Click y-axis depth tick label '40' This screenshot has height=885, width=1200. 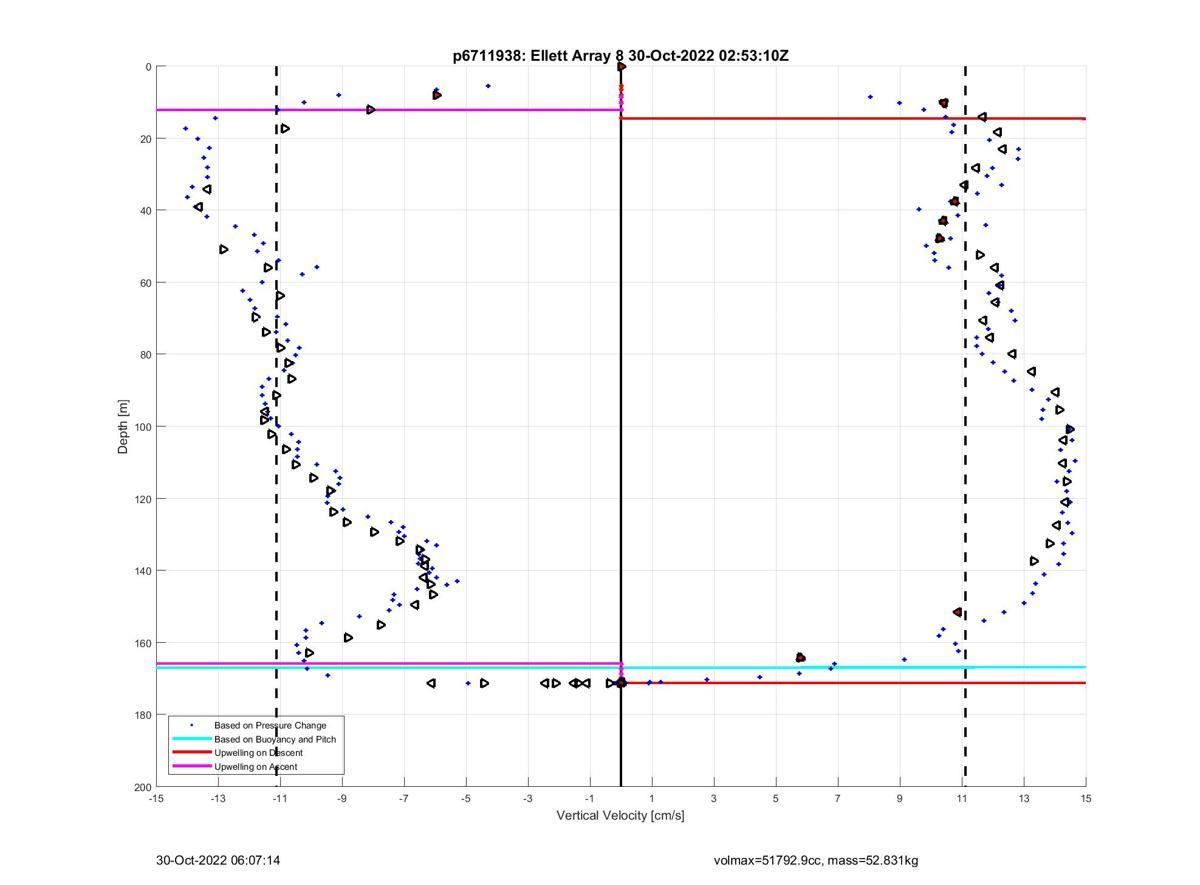[145, 211]
